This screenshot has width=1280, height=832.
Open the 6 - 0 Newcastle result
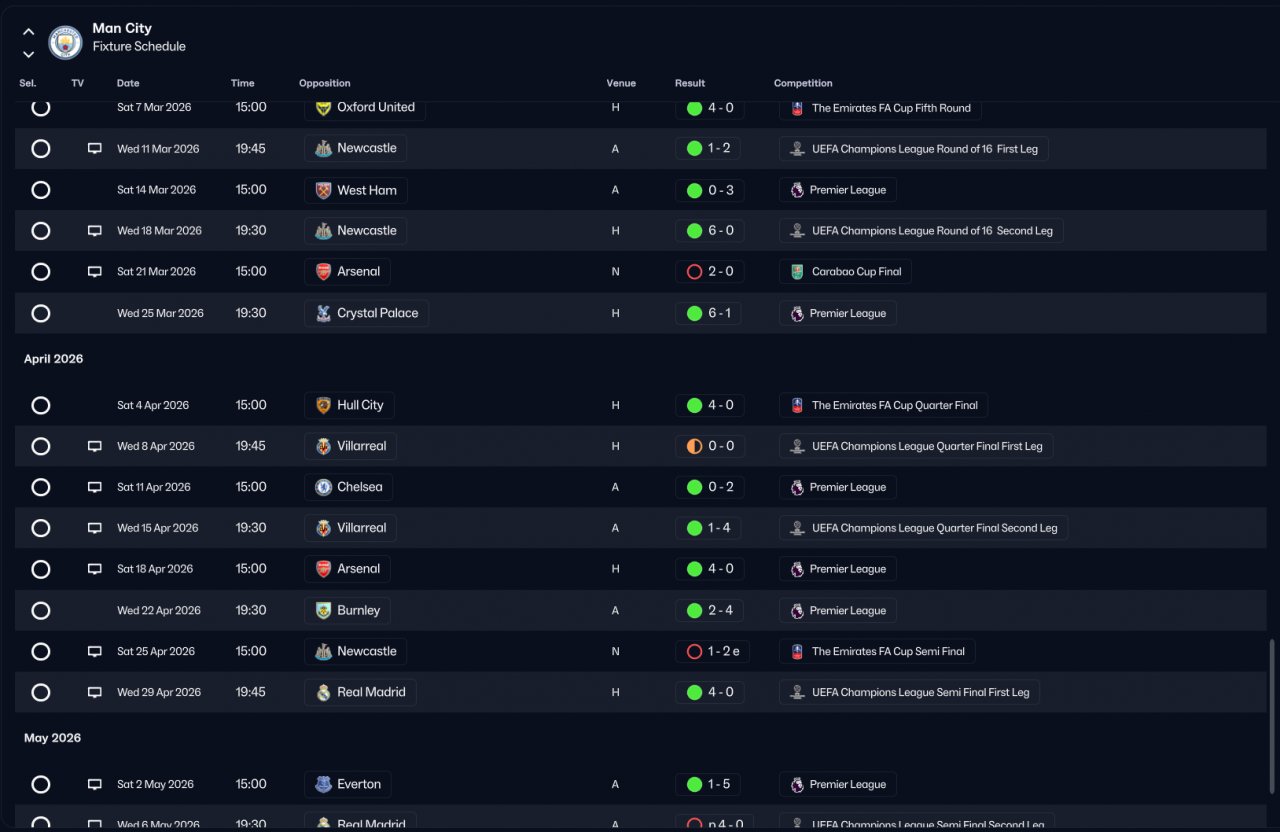[710, 231]
